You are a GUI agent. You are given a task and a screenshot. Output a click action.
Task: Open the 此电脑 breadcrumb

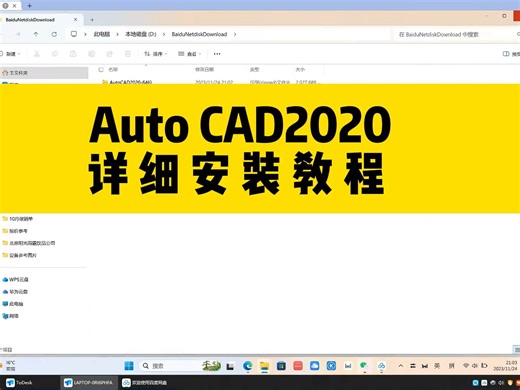coord(102,34)
